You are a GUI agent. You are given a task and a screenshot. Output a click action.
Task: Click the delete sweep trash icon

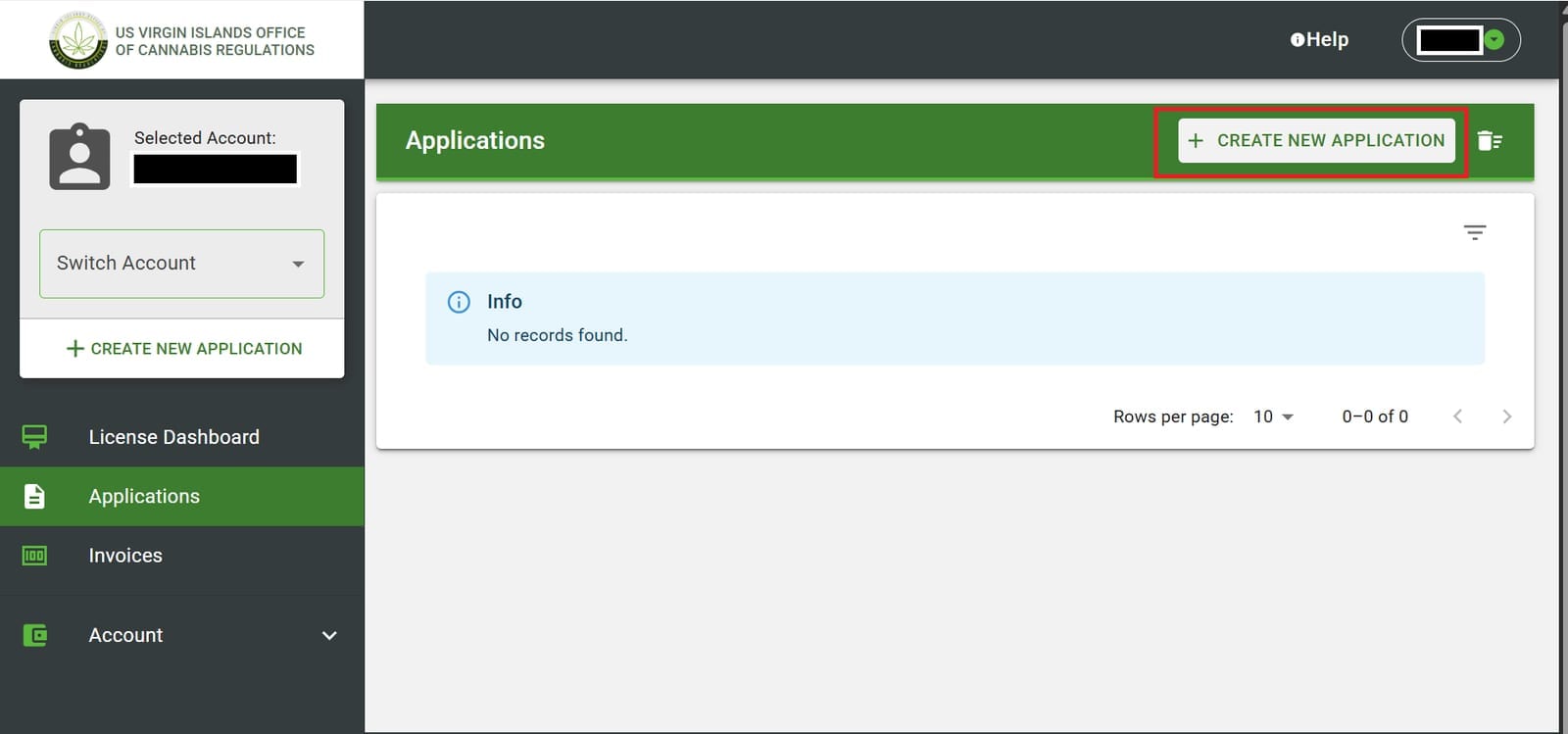[1490, 141]
